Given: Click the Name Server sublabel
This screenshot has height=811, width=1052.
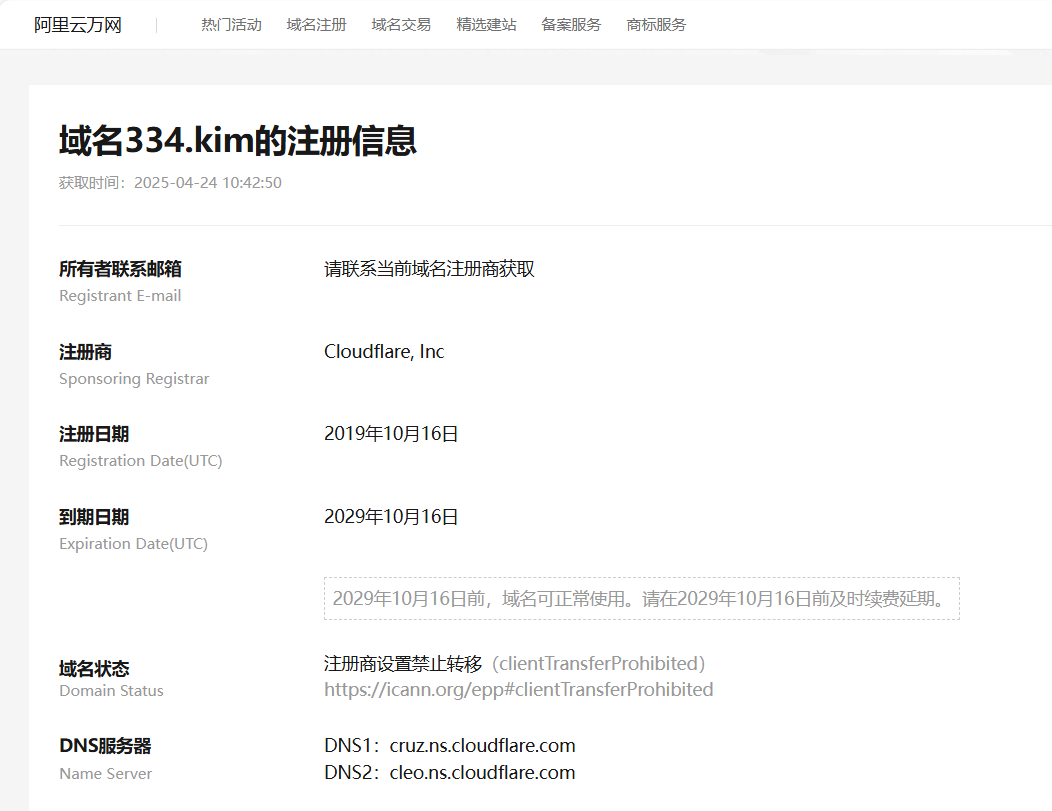Looking at the screenshot, I should [x=105, y=773].
